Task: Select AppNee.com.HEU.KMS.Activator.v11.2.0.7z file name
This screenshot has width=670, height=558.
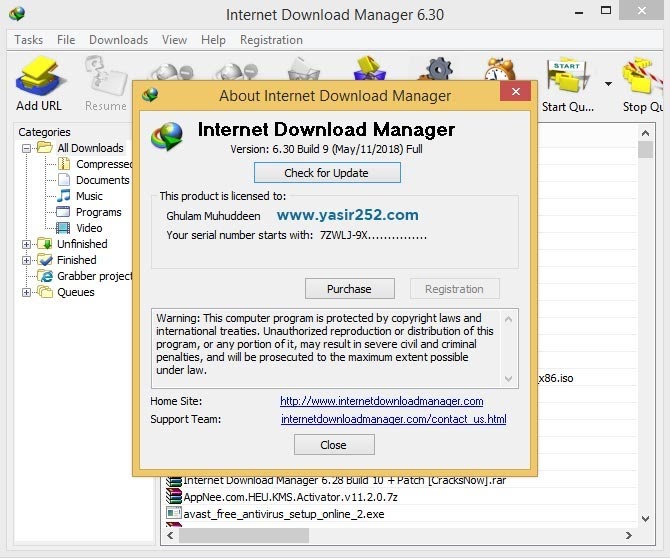Action: (x=291, y=497)
